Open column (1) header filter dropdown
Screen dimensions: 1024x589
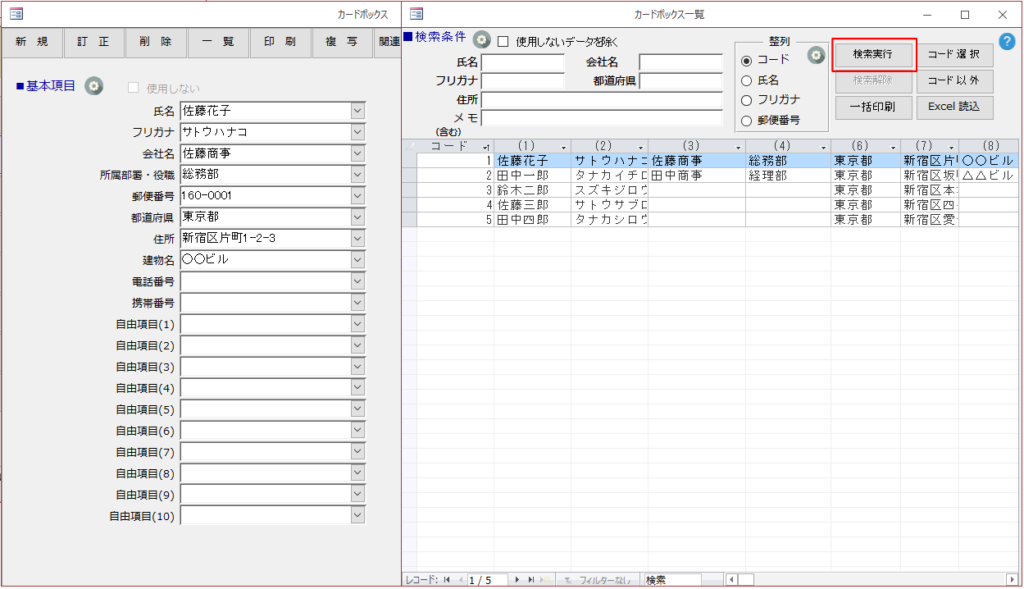(562, 146)
